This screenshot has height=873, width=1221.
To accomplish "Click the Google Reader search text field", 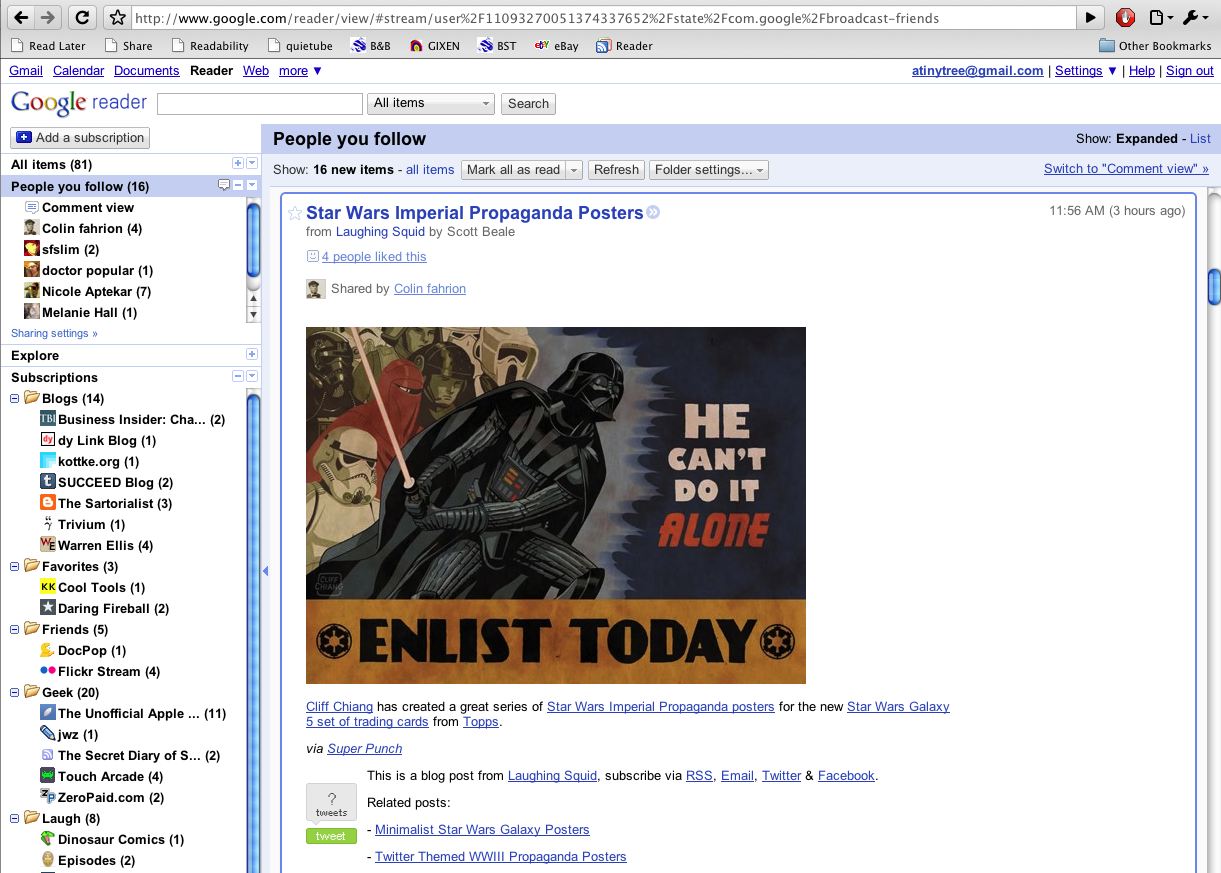I will coord(260,104).
